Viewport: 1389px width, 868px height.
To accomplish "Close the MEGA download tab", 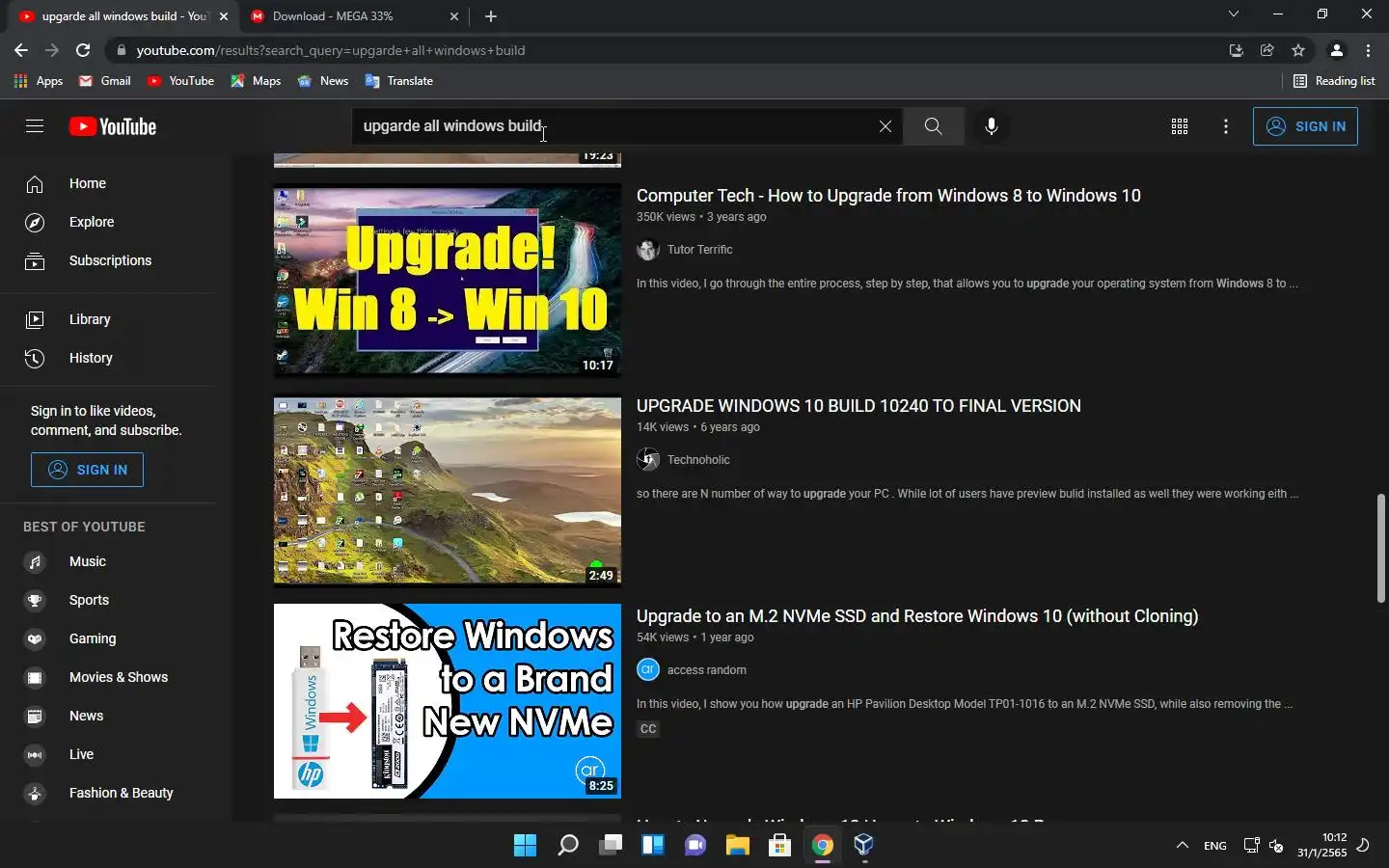I will coord(454,16).
